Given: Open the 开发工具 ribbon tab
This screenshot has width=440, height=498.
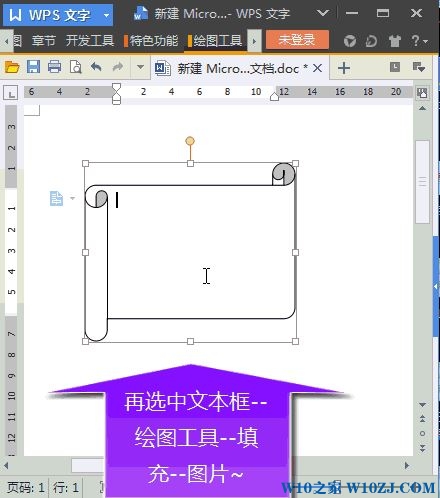Looking at the screenshot, I should [90, 41].
